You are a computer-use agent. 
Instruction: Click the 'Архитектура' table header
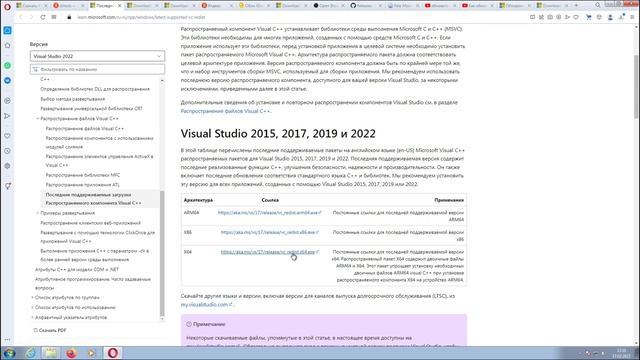tap(198, 200)
